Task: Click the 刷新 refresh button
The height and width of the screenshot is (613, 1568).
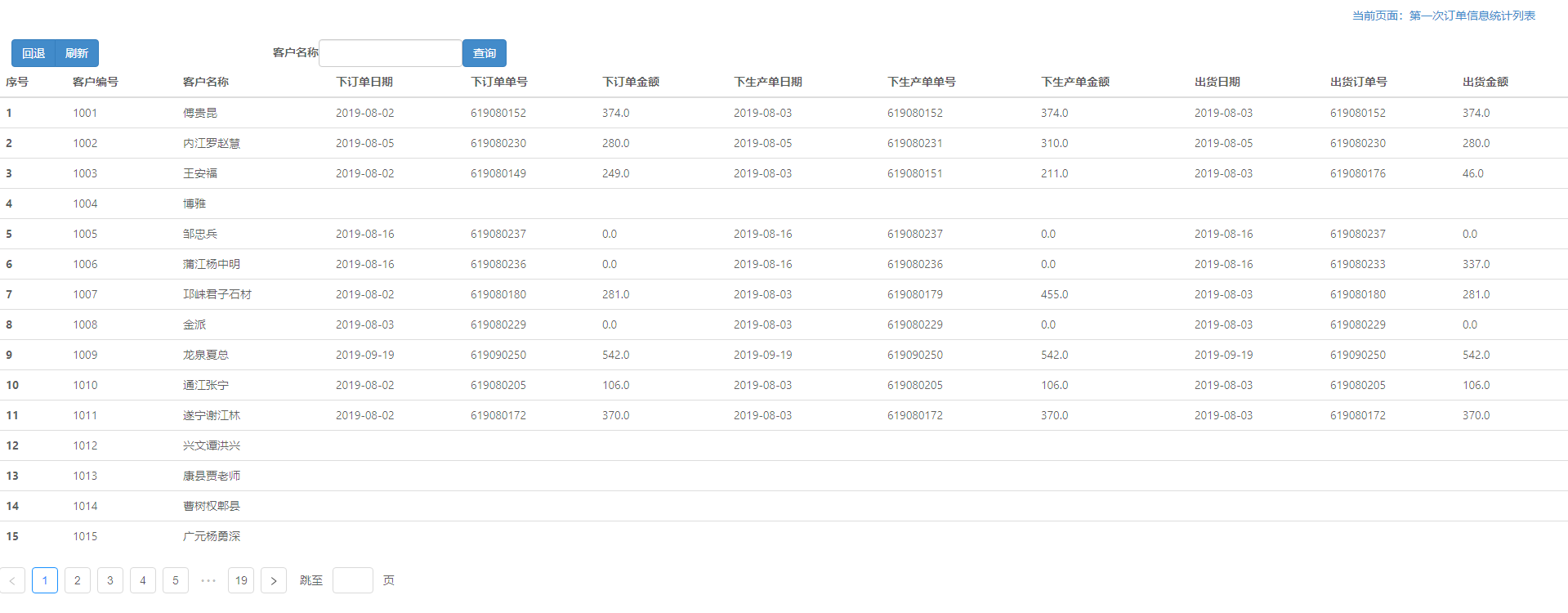Action: [77, 53]
